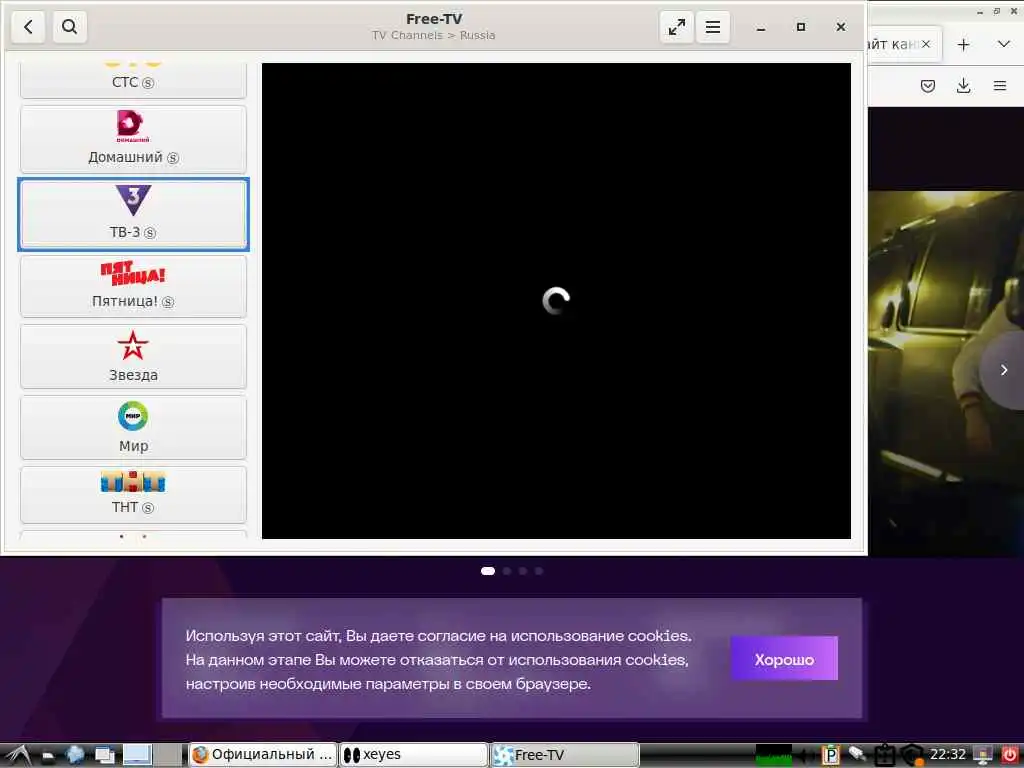Minimize the Free-TV window
Screen dimensions: 1024x768
[x=761, y=27]
